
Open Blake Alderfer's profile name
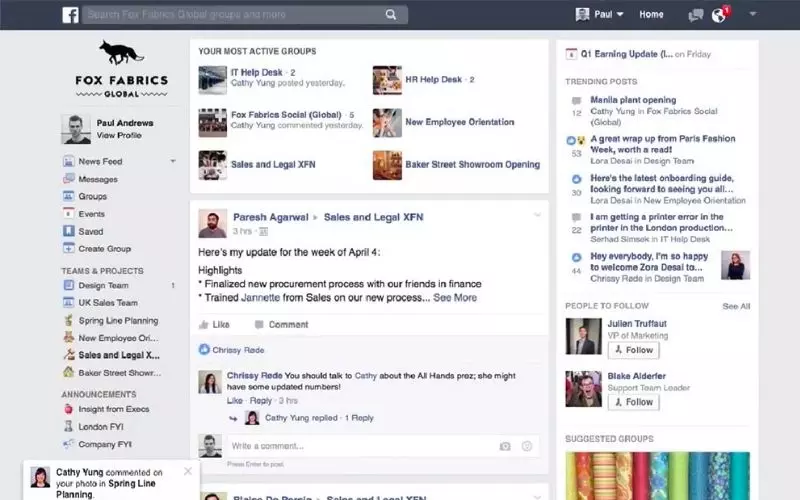pos(636,376)
